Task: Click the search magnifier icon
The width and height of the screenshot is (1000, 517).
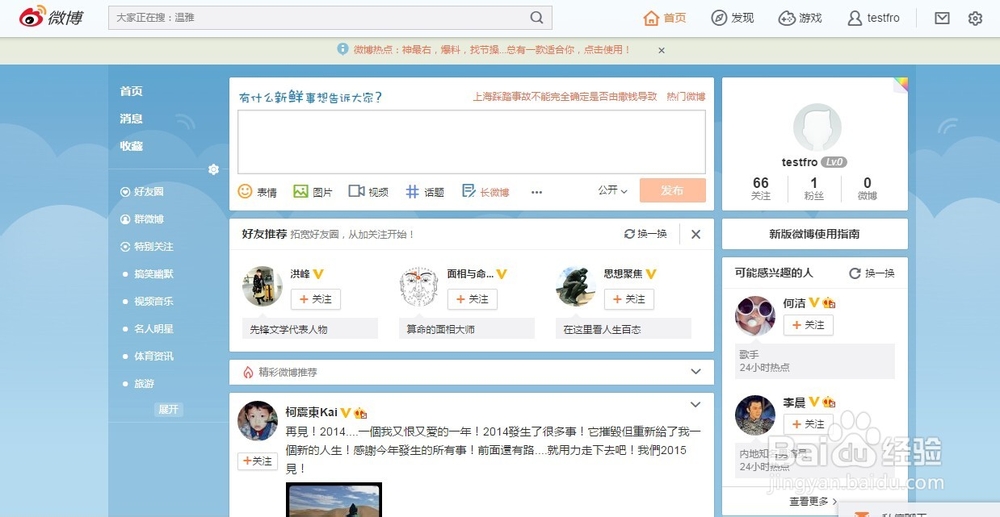Action: (537, 18)
